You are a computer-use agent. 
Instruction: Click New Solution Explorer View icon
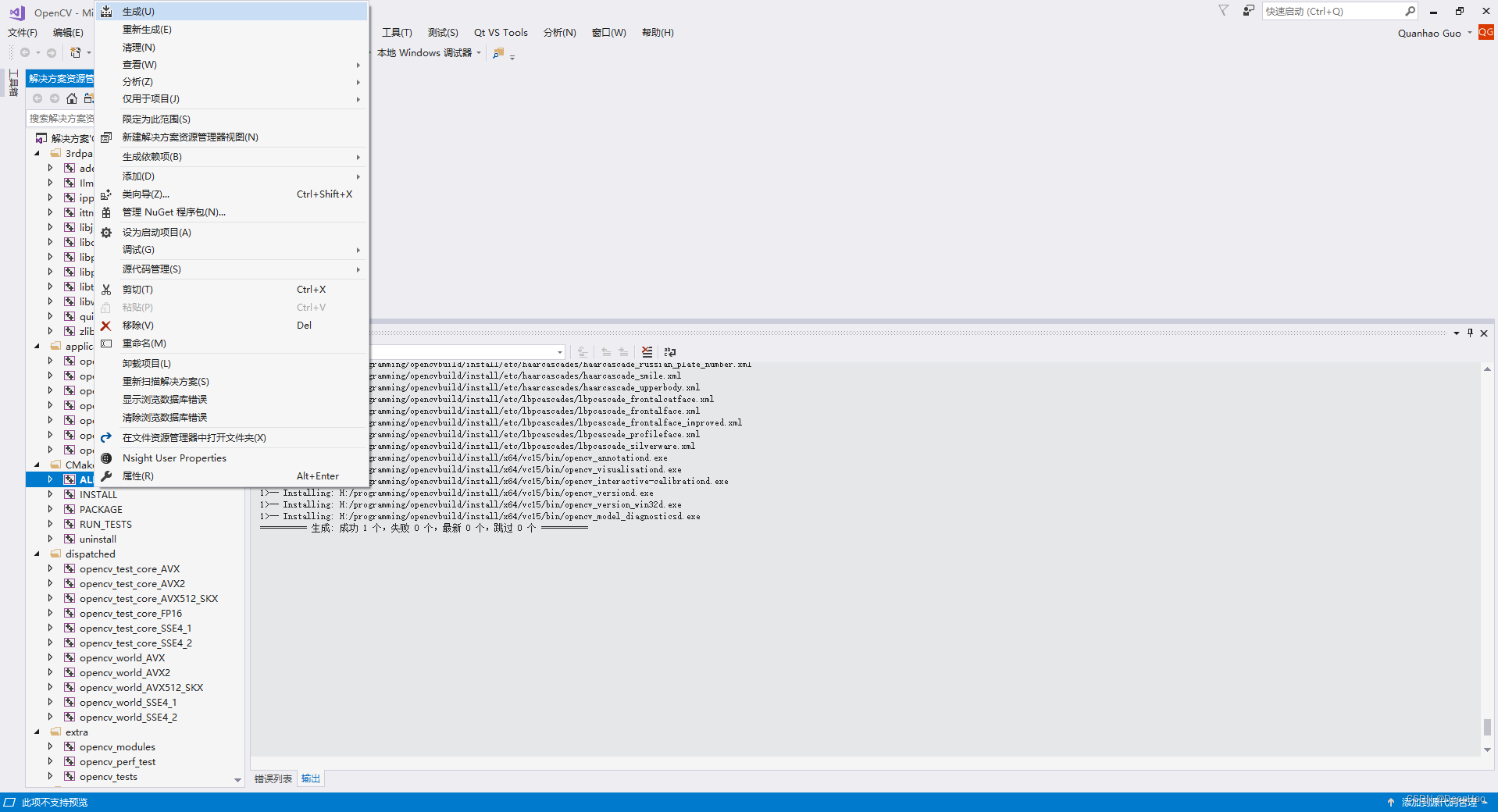(x=106, y=137)
